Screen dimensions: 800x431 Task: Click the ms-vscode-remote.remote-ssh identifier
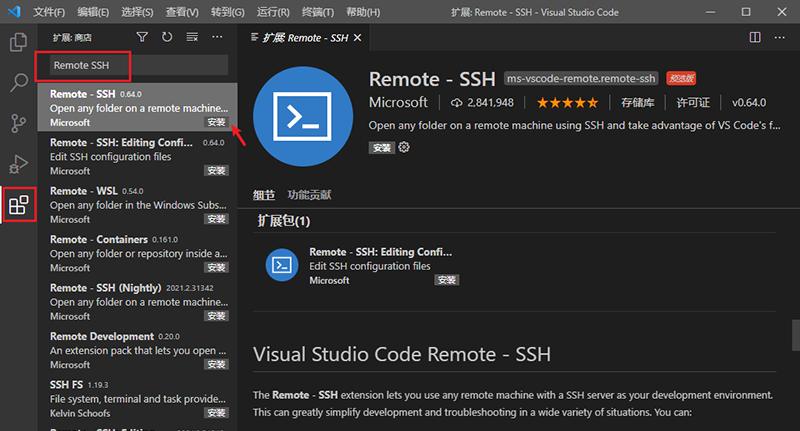click(581, 79)
